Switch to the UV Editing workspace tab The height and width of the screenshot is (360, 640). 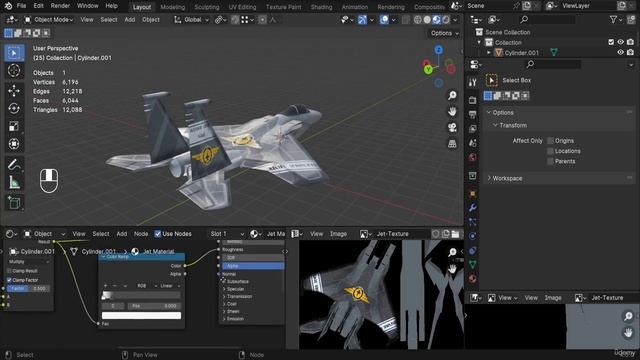tap(242, 7)
